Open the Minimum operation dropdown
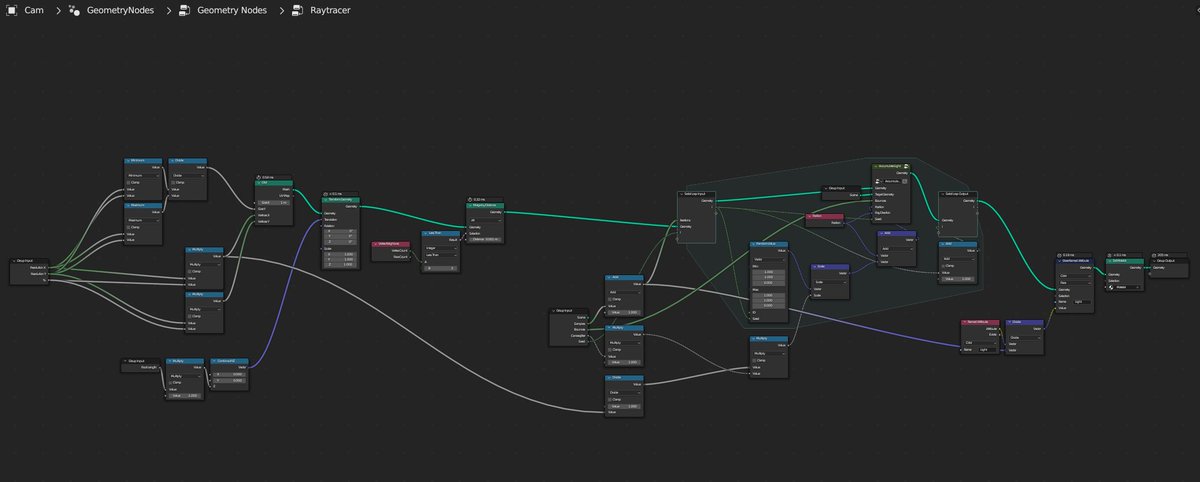This screenshot has width=1200, height=482. (x=143, y=175)
